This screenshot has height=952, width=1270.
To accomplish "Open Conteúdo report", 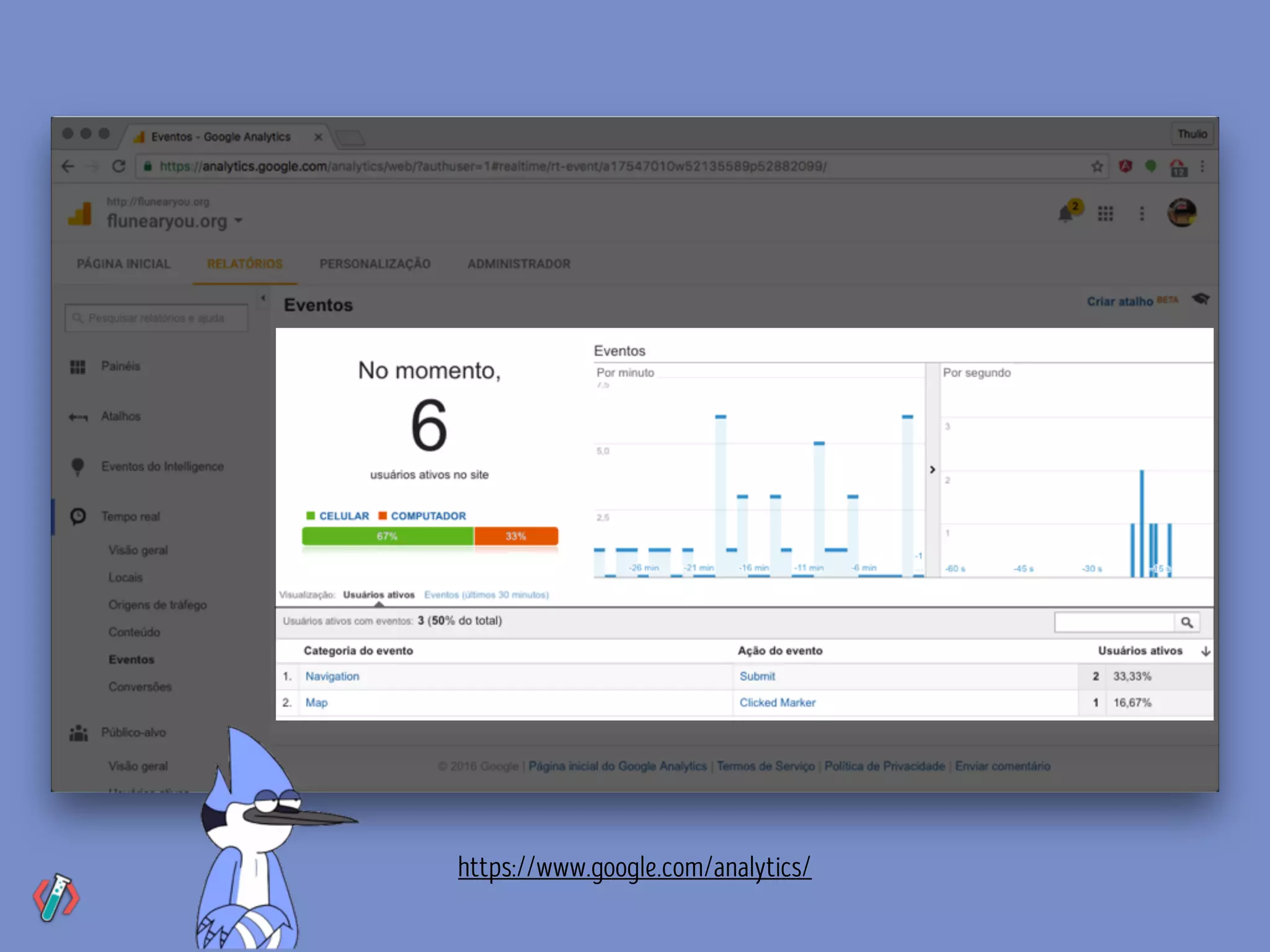I will click(134, 632).
